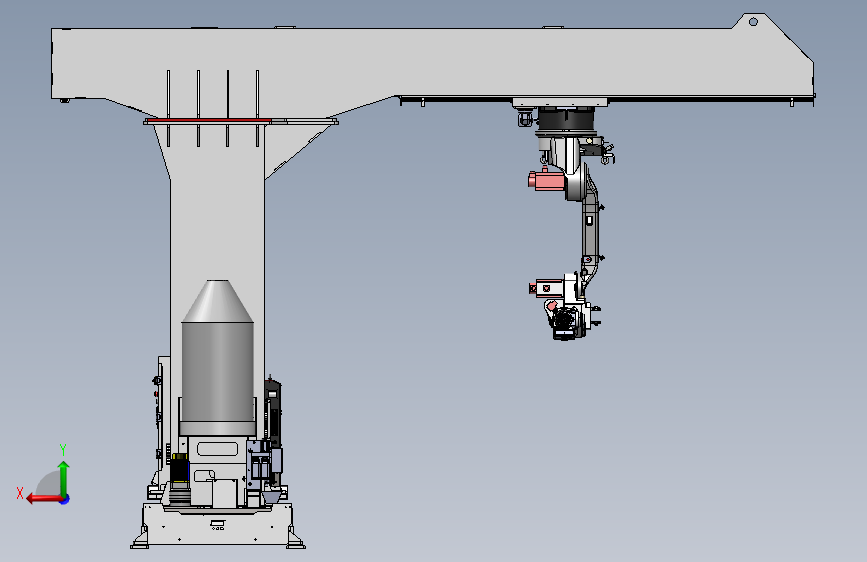Select the upper pink servo motor on robot
The image size is (867, 562).
click(x=546, y=180)
